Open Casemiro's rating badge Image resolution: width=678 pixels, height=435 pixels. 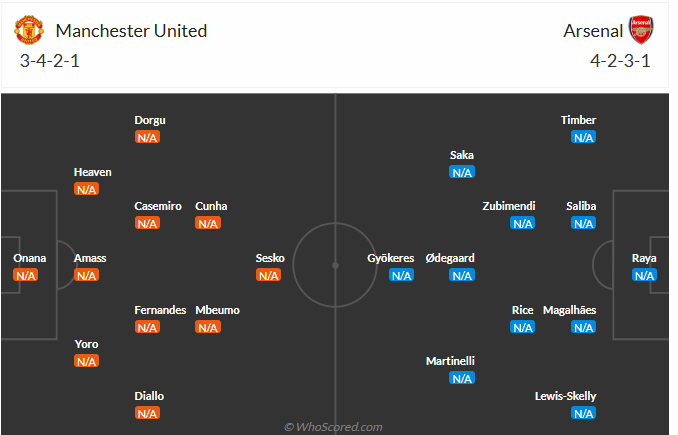click(x=148, y=223)
